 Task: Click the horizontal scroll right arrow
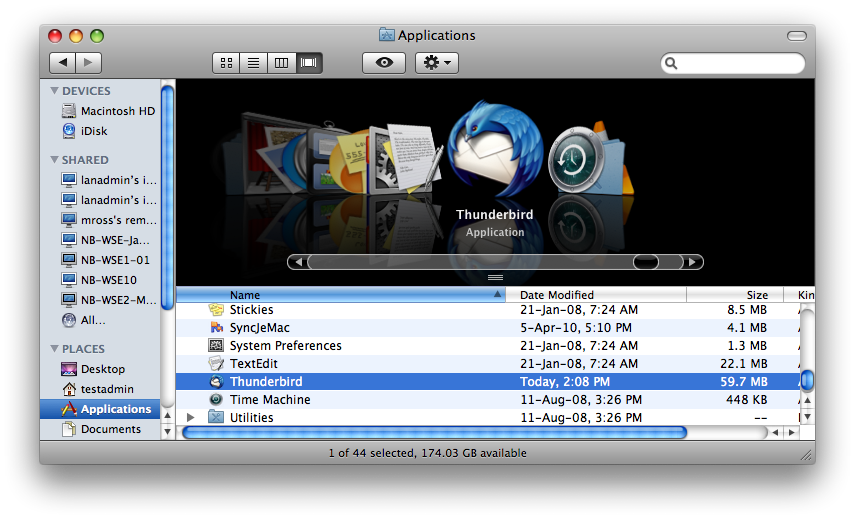792,433
